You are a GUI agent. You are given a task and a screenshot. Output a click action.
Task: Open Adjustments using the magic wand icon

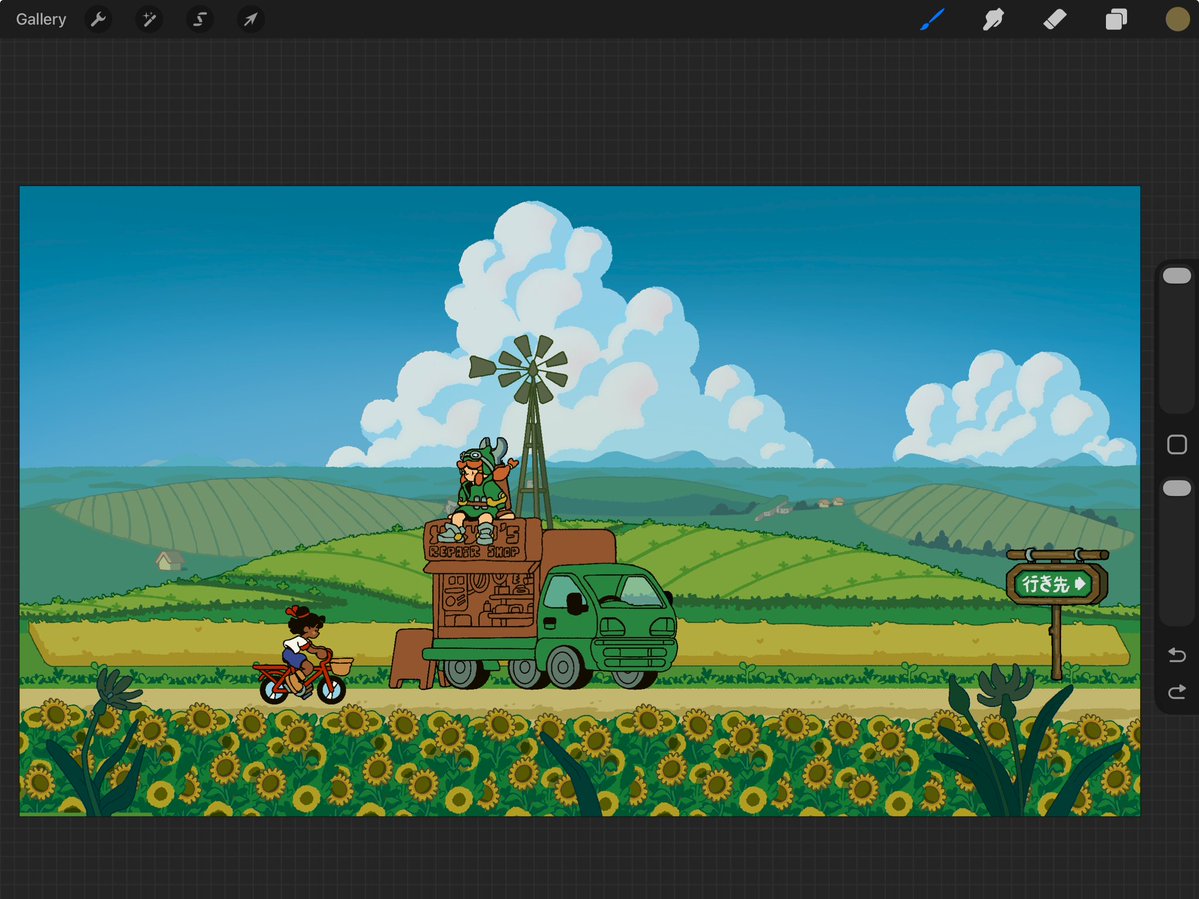pos(148,19)
